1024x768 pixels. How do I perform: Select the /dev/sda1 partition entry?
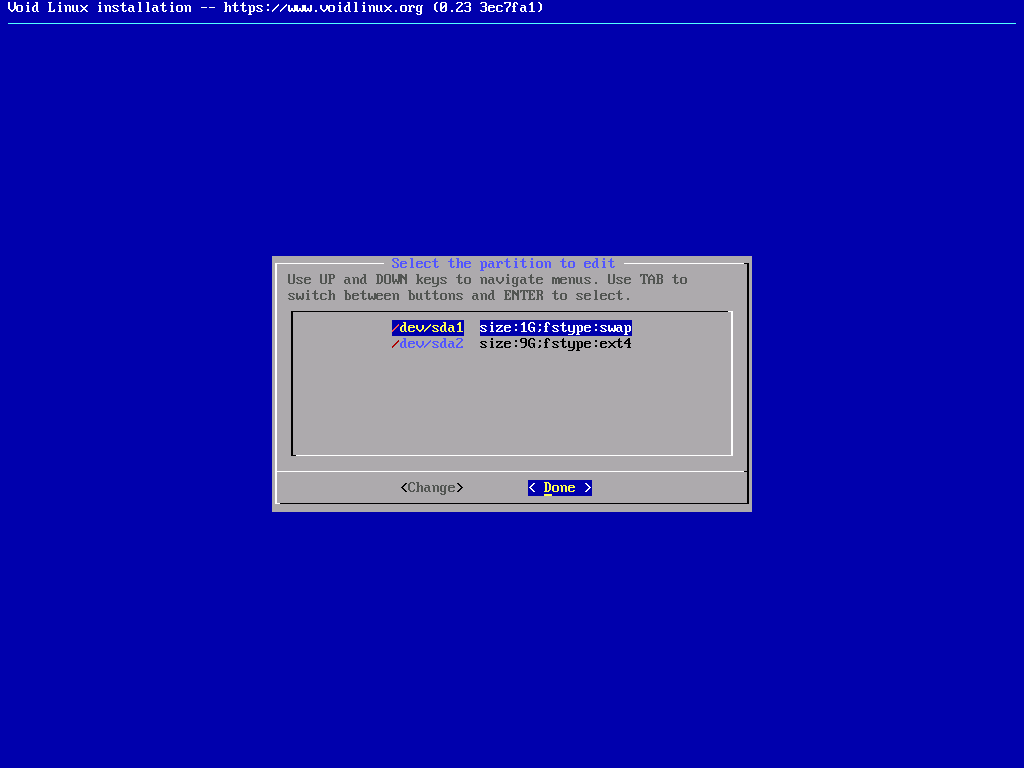(x=430, y=328)
